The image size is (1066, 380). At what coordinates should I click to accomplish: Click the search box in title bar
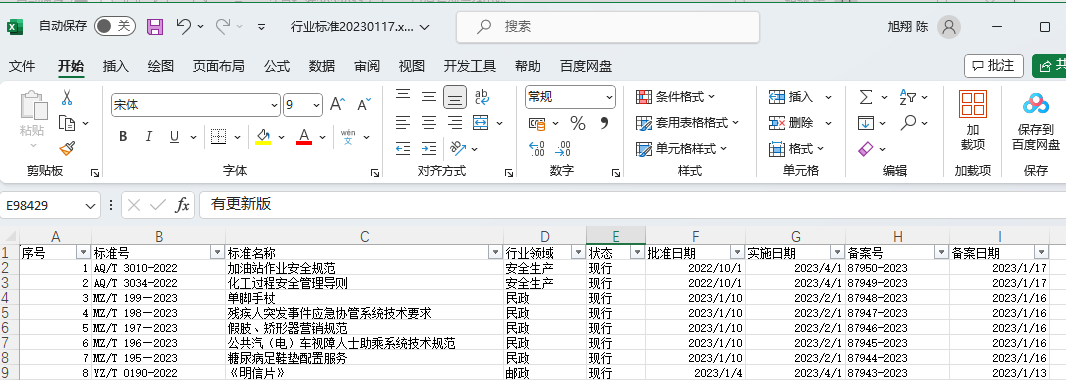tap(608, 27)
